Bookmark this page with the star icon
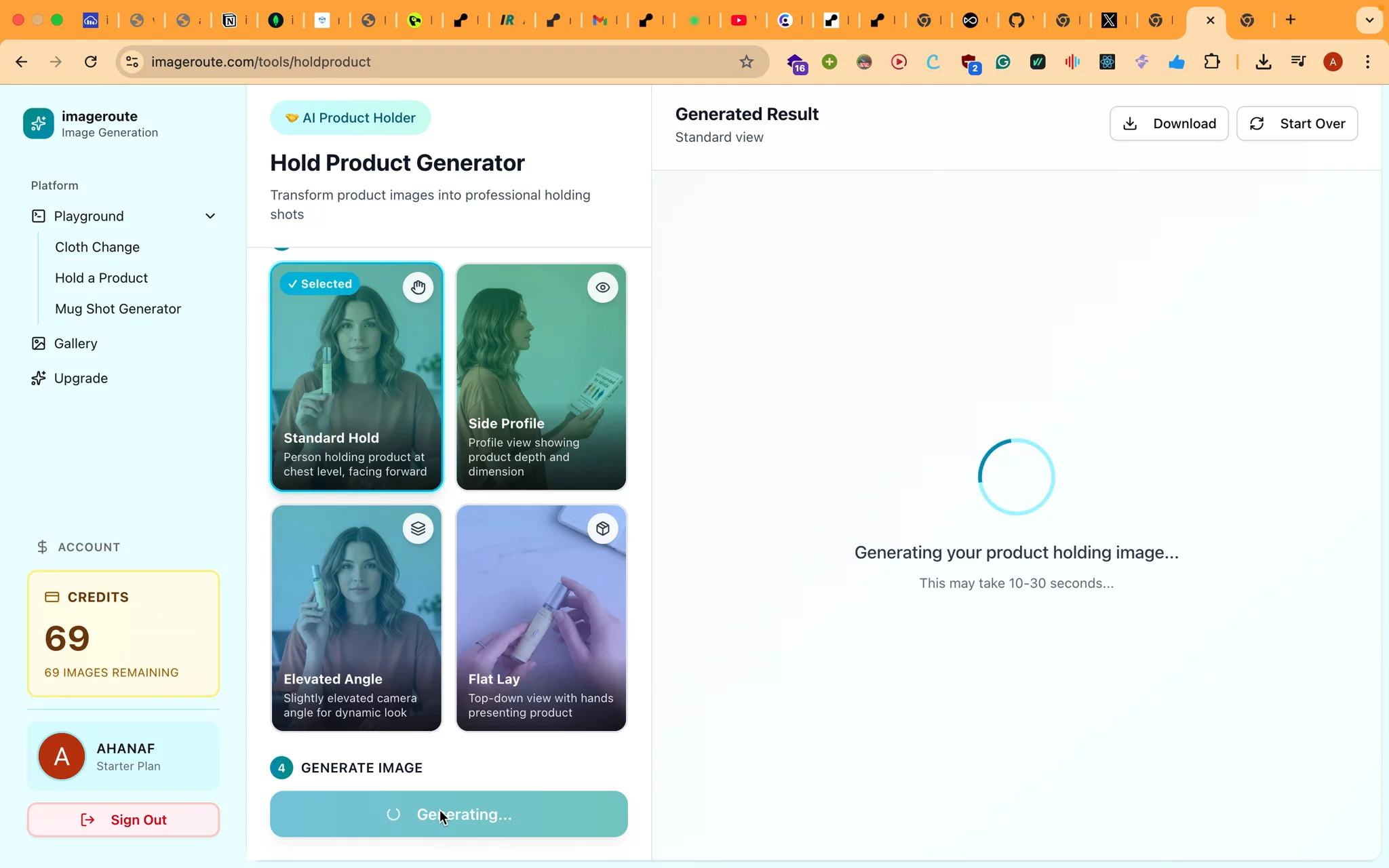This screenshot has height=868, width=1389. 746,62
